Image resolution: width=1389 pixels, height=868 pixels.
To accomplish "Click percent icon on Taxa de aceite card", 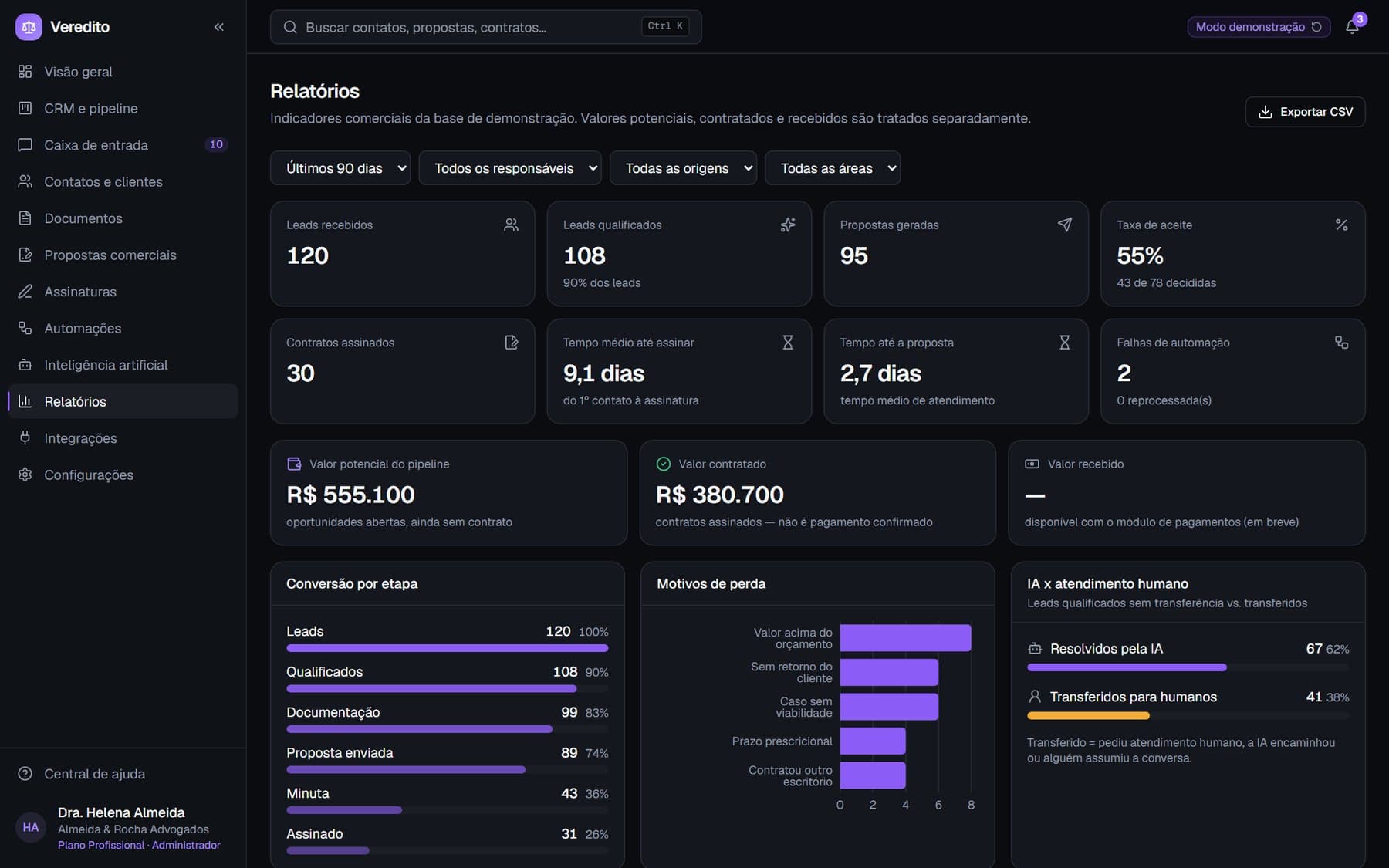I will pos(1341,225).
